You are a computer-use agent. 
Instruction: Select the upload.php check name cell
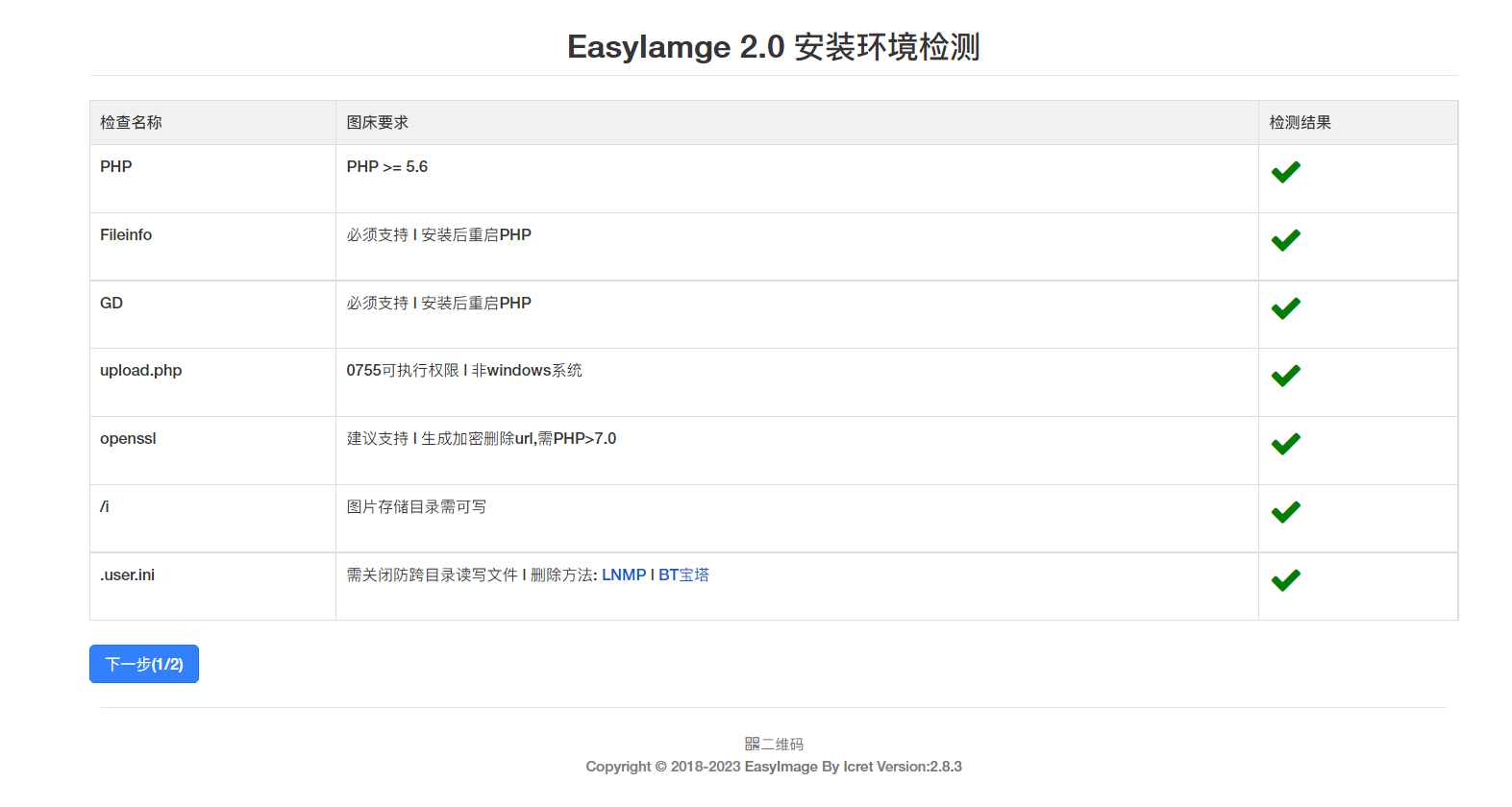click(212, 382)
